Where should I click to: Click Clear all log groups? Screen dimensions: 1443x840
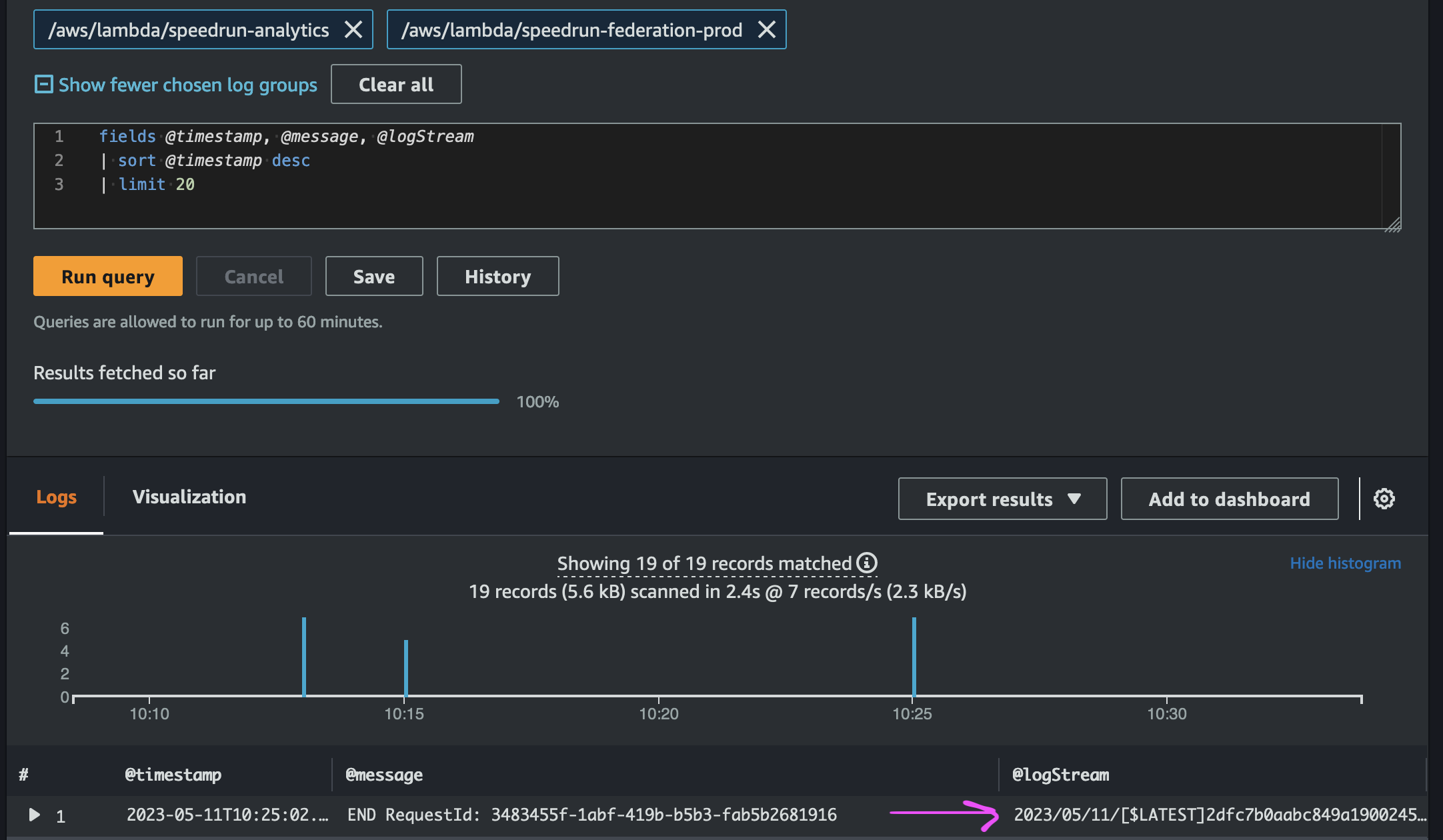tap(396, 85)
